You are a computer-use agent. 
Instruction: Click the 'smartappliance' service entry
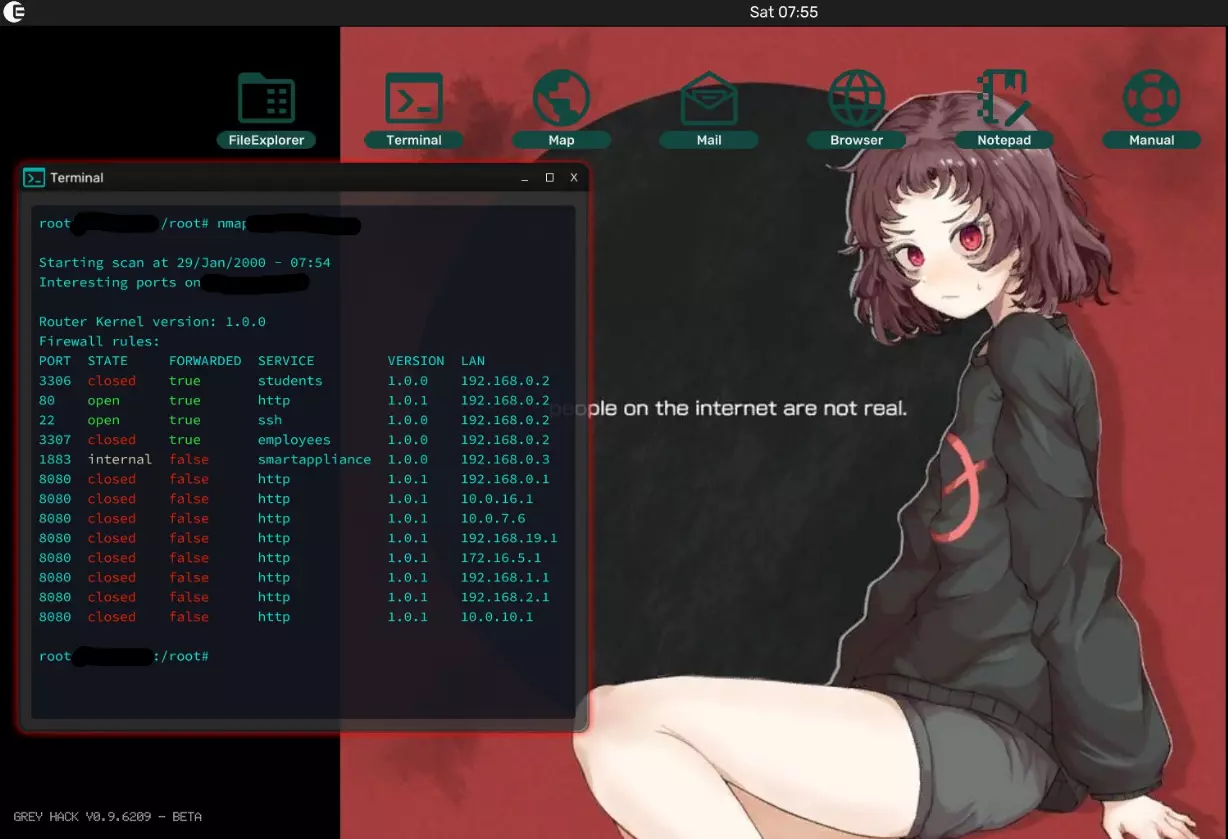(x=314, y=460)
